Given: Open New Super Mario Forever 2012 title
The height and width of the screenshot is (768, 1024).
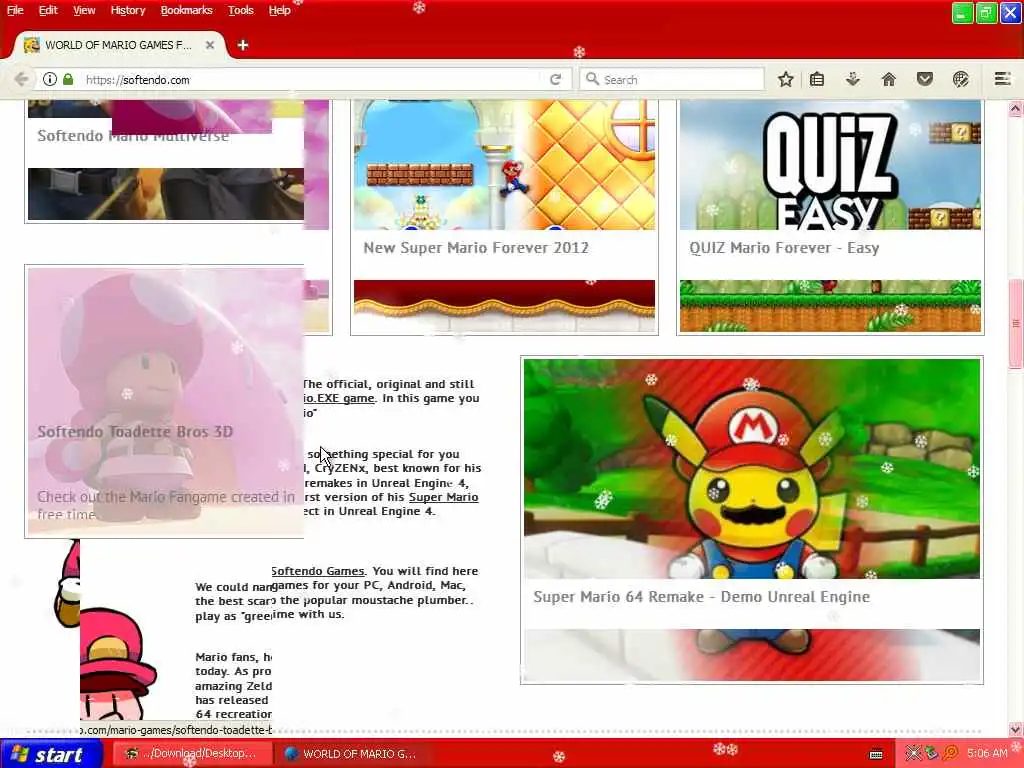Looking at the screenshot, I should (x=476, y=248).
